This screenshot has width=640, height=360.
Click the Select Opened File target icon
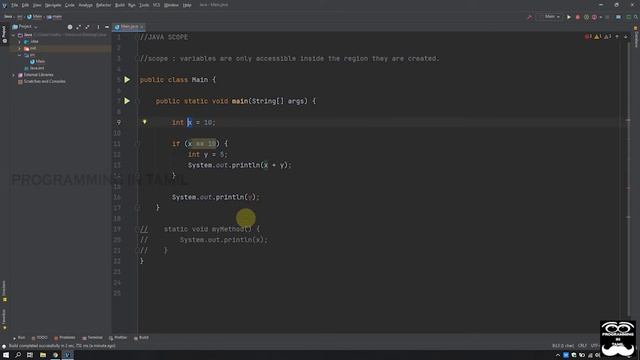coord(70,27)
